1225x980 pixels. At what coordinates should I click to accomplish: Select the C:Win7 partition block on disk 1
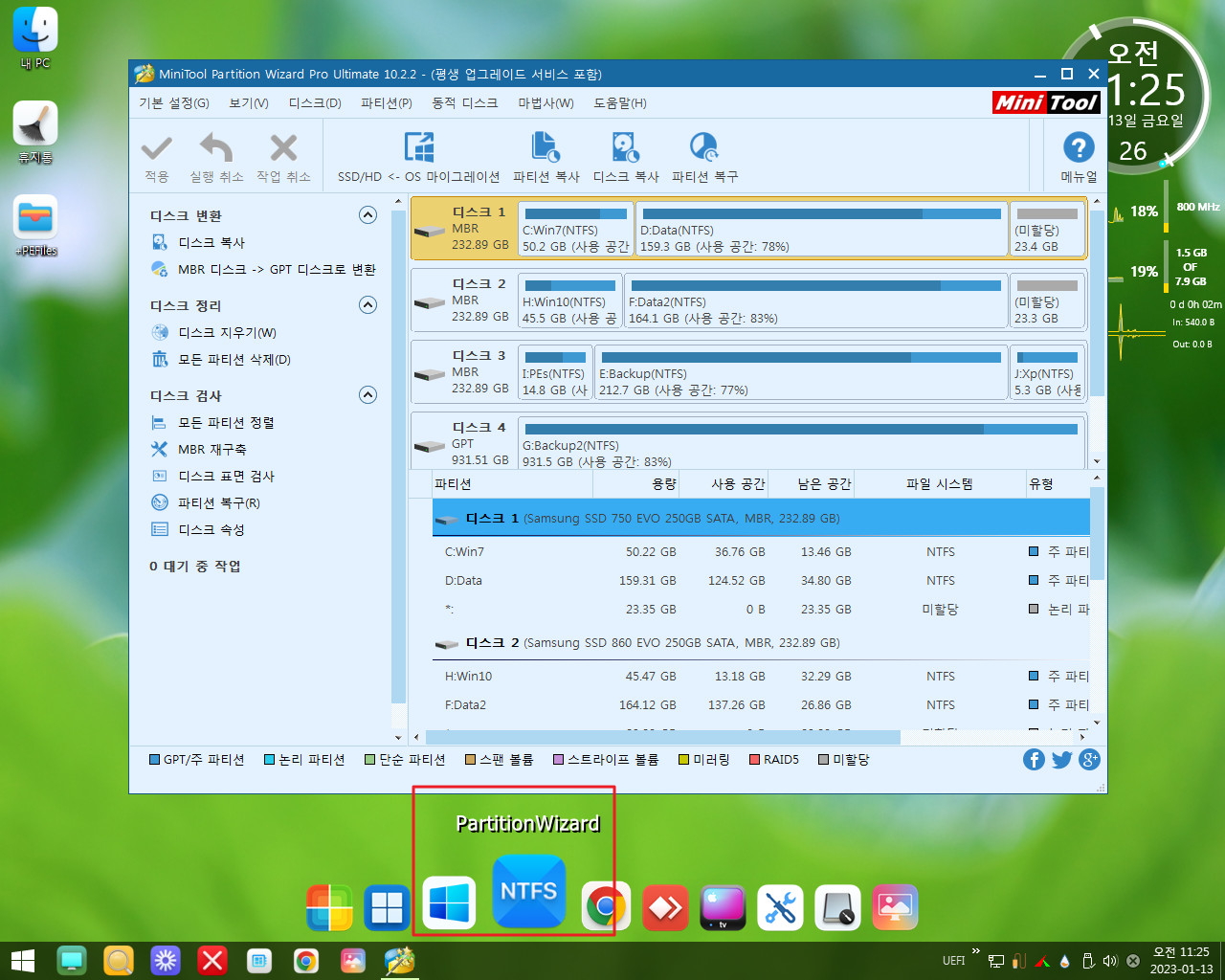576,229
